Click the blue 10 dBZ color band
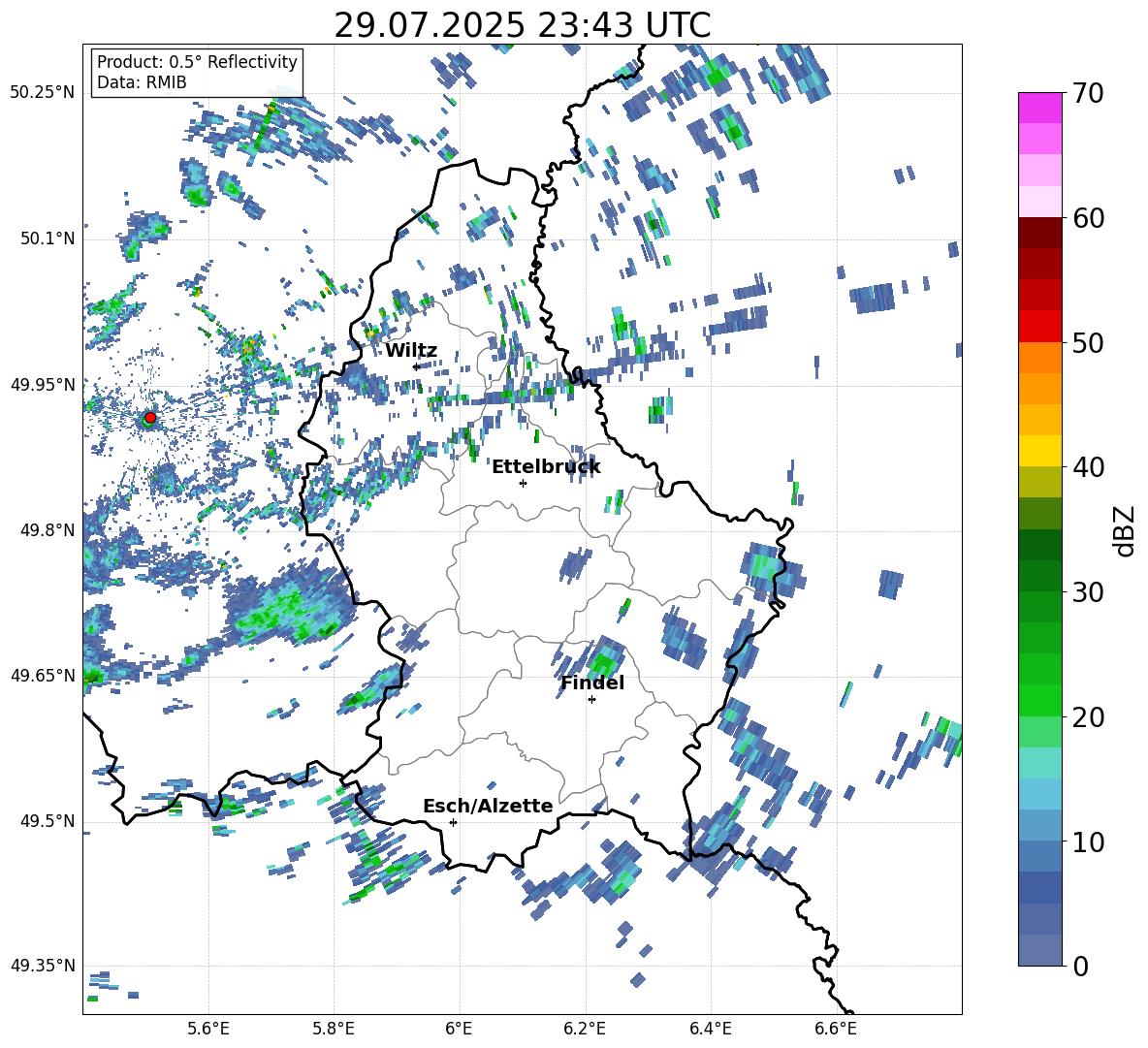The image size is (1148, 1048). pyautogui.click(x=1039, y=856)
